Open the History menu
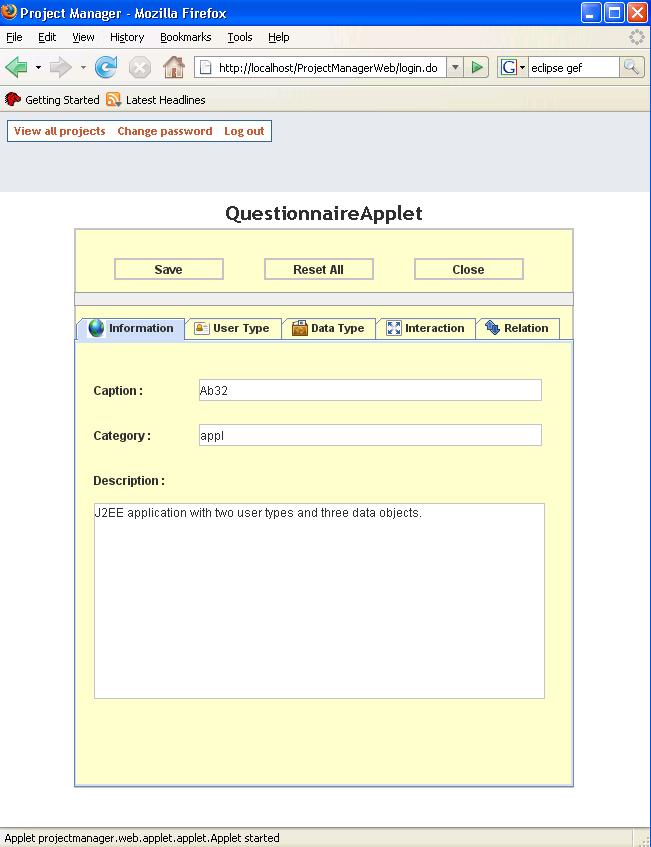This screenshot has height=847, width=651. 127,37
